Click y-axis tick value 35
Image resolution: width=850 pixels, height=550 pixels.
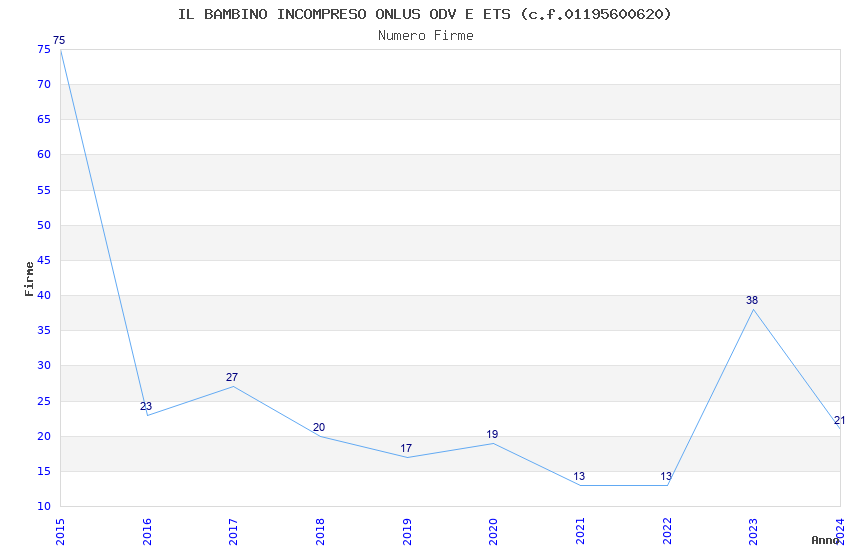point(44,330)
